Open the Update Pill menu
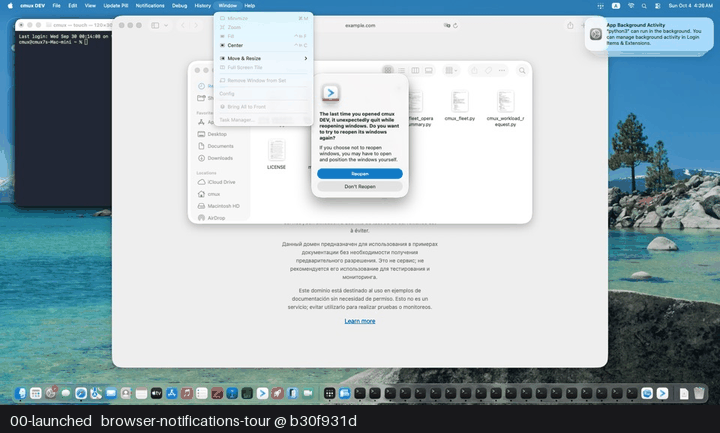This screenshot has width=720, height=433. [116, 6]
